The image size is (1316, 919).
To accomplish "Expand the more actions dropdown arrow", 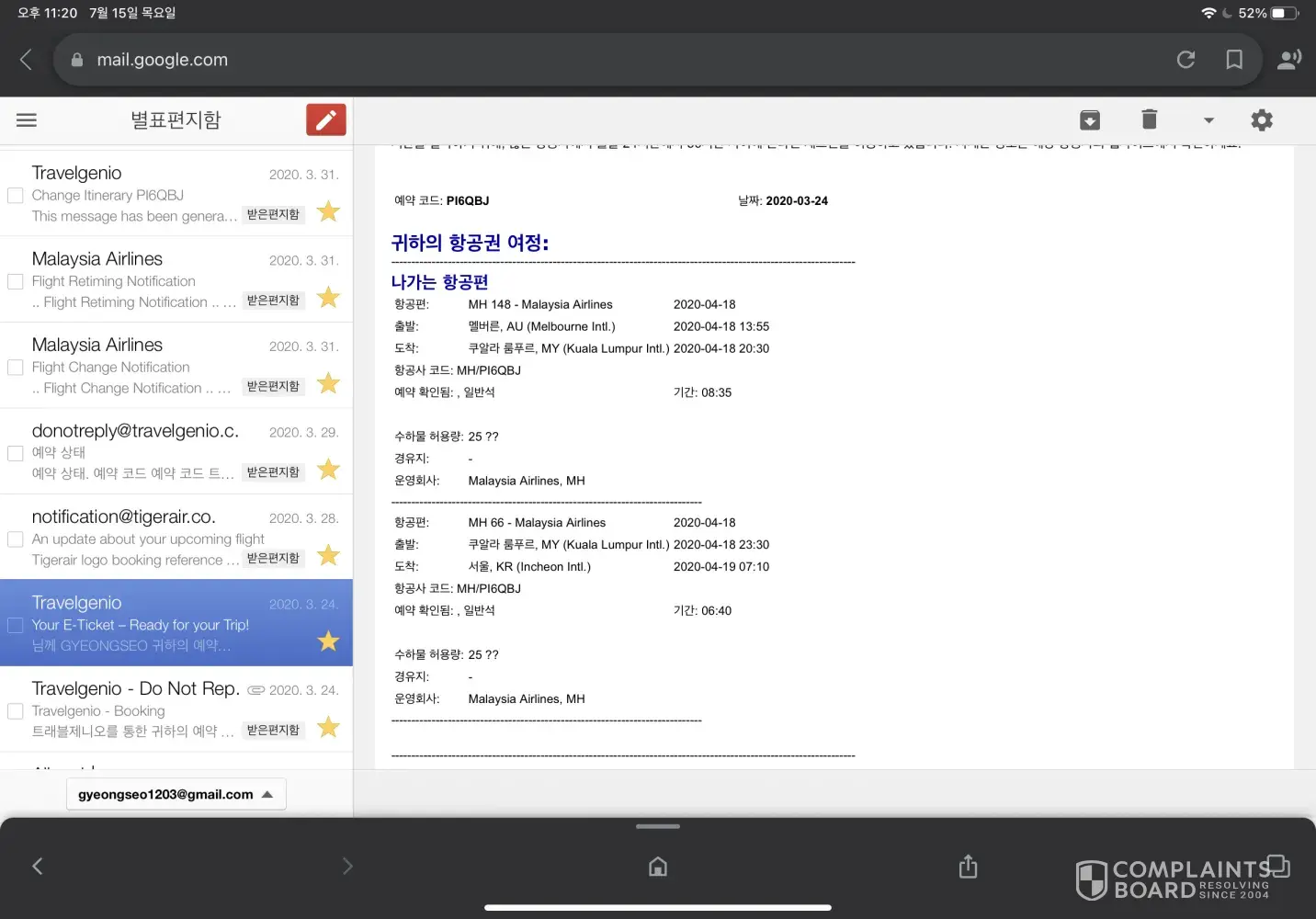I will pos(1208,120).
